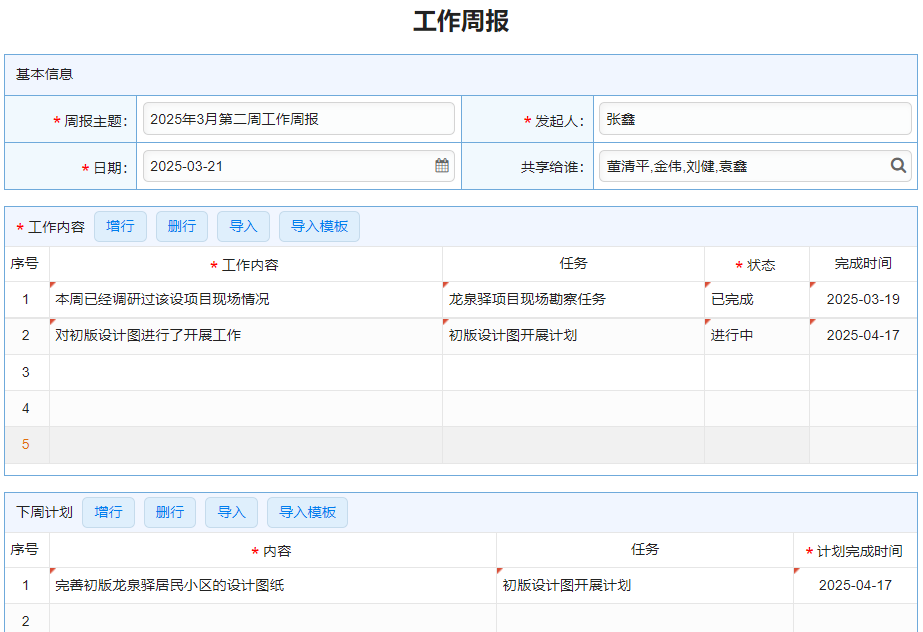
Task: Open the calendar icon in date field
Action: click(x=442, y=166)
